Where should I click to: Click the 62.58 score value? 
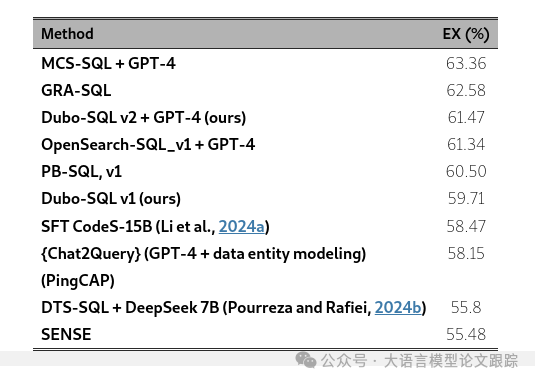[x=466, y=91]
